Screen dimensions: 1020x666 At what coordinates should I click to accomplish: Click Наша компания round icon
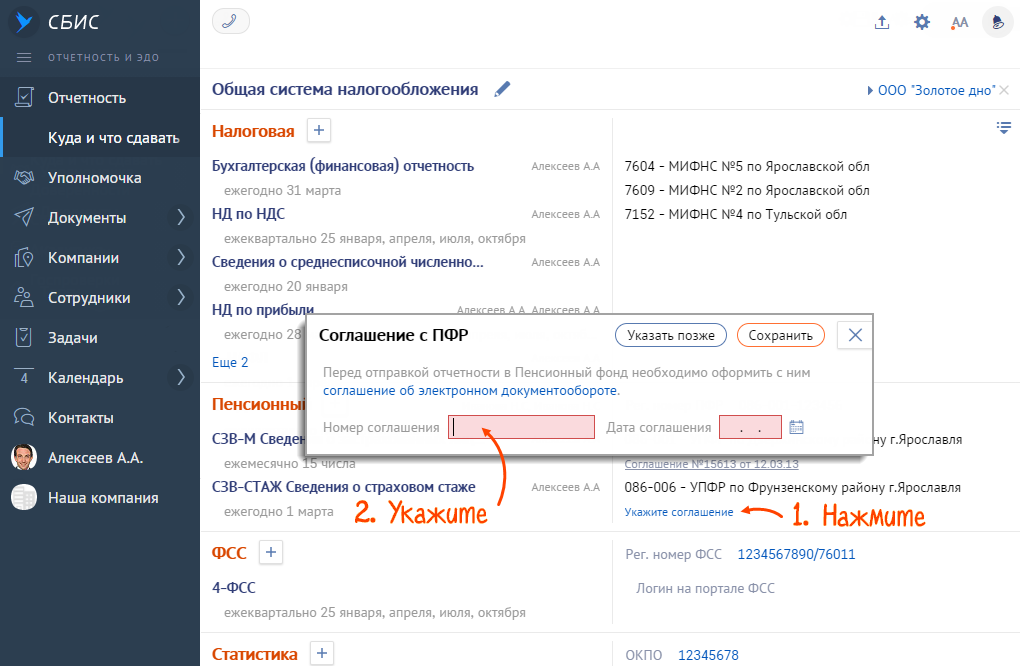(24, 498)
